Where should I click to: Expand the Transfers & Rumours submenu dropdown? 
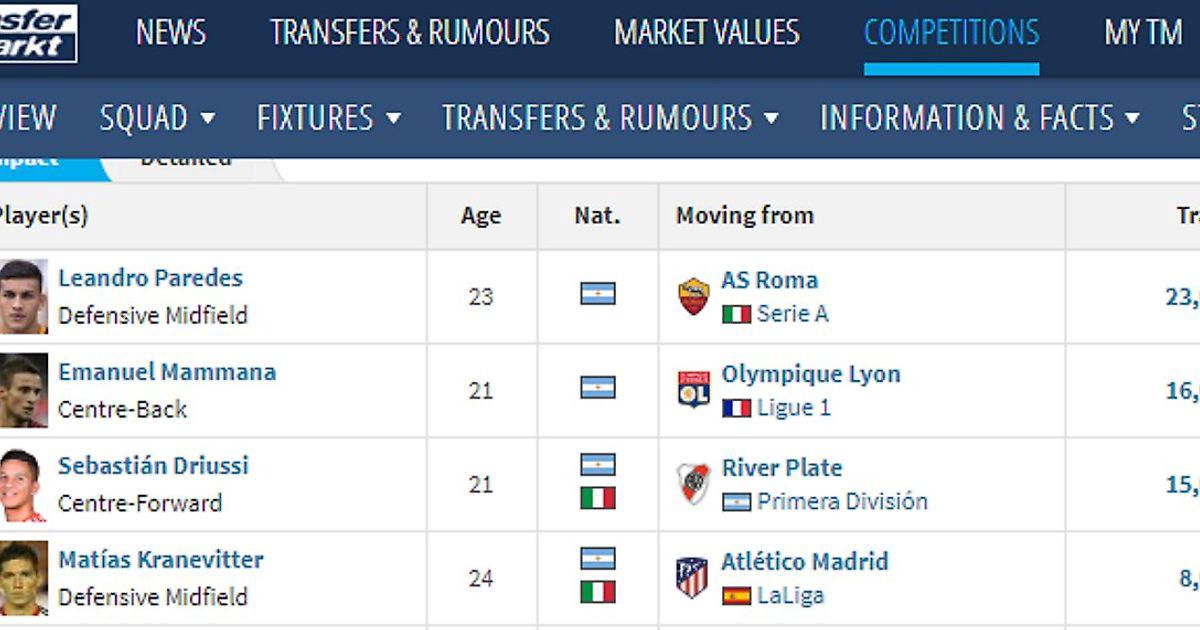(x=610, y=118)
